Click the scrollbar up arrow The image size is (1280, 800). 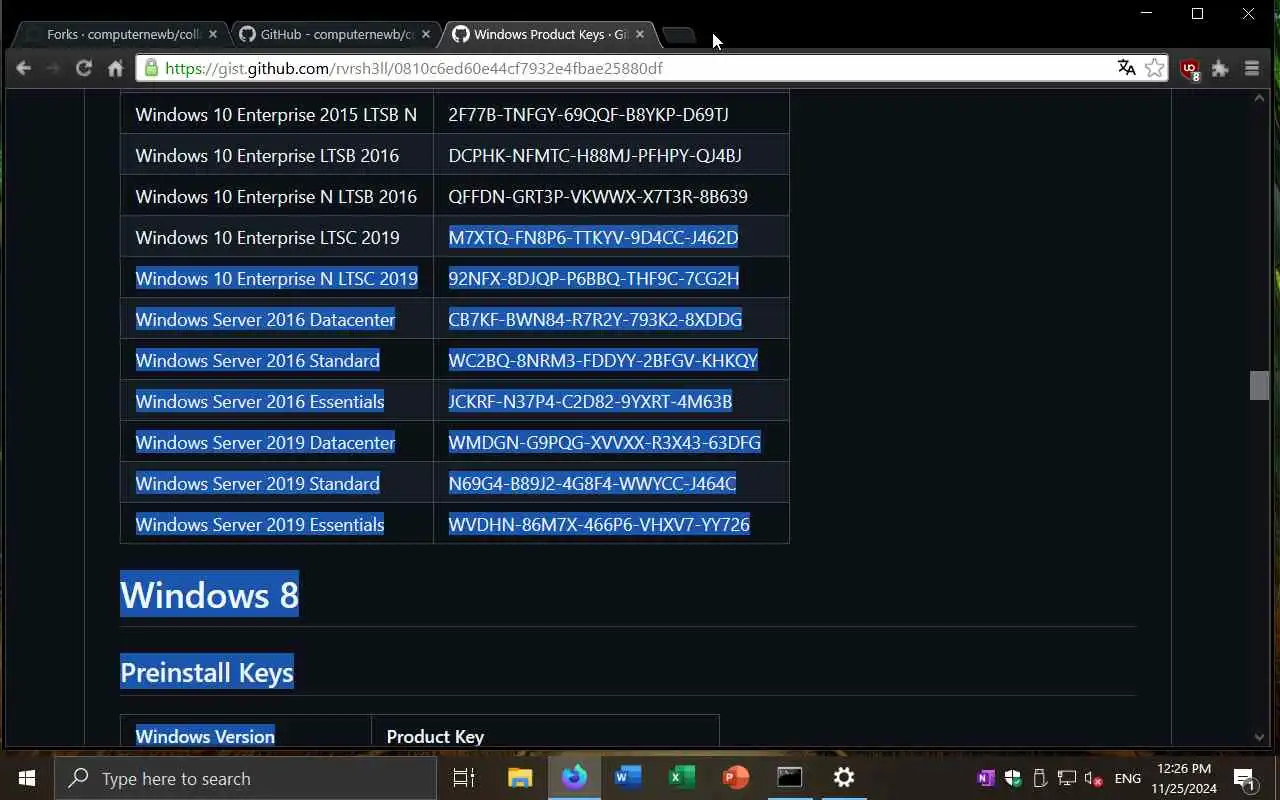click(1259, 98)
